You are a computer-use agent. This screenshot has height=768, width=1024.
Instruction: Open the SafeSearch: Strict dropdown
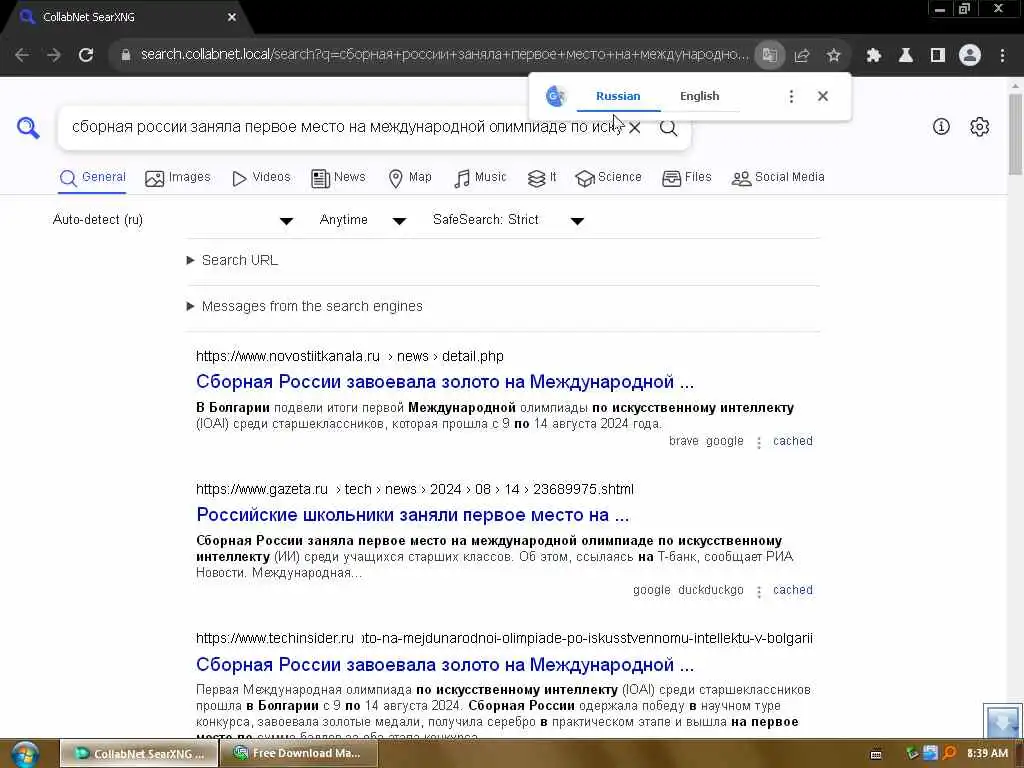(x=508, y=220)
